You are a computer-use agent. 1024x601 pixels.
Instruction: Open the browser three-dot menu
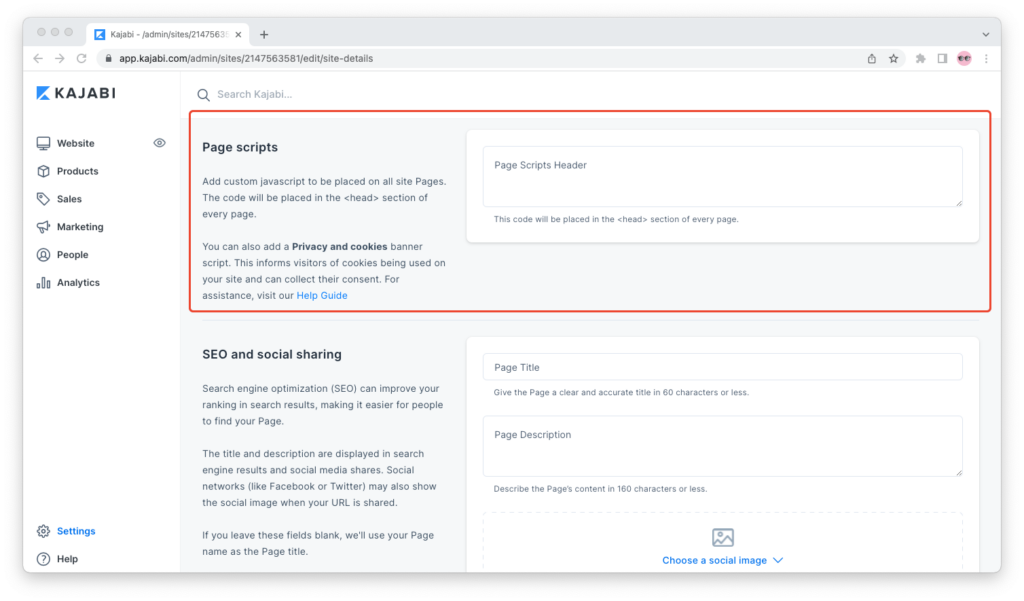[x=986, y=59]
